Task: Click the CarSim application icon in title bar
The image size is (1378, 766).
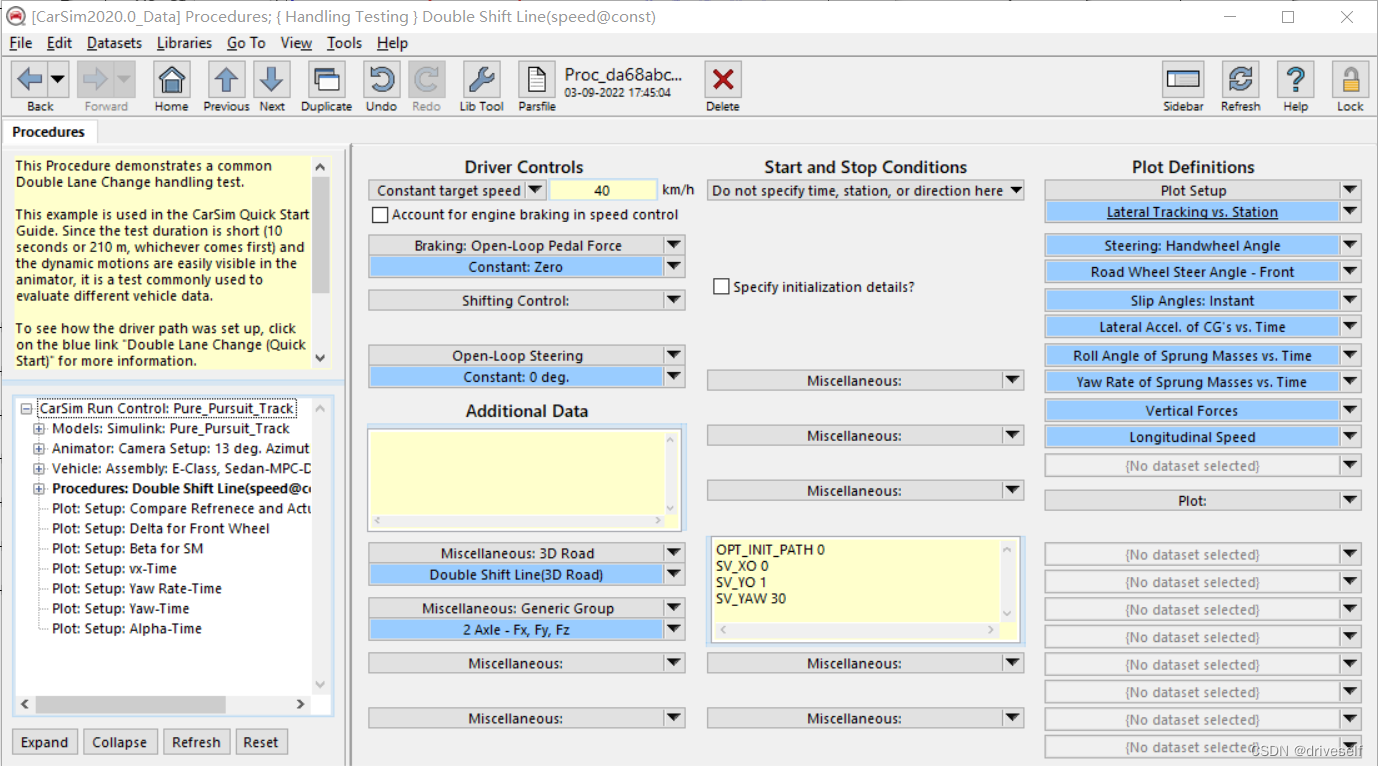Action: click(16, 16)
